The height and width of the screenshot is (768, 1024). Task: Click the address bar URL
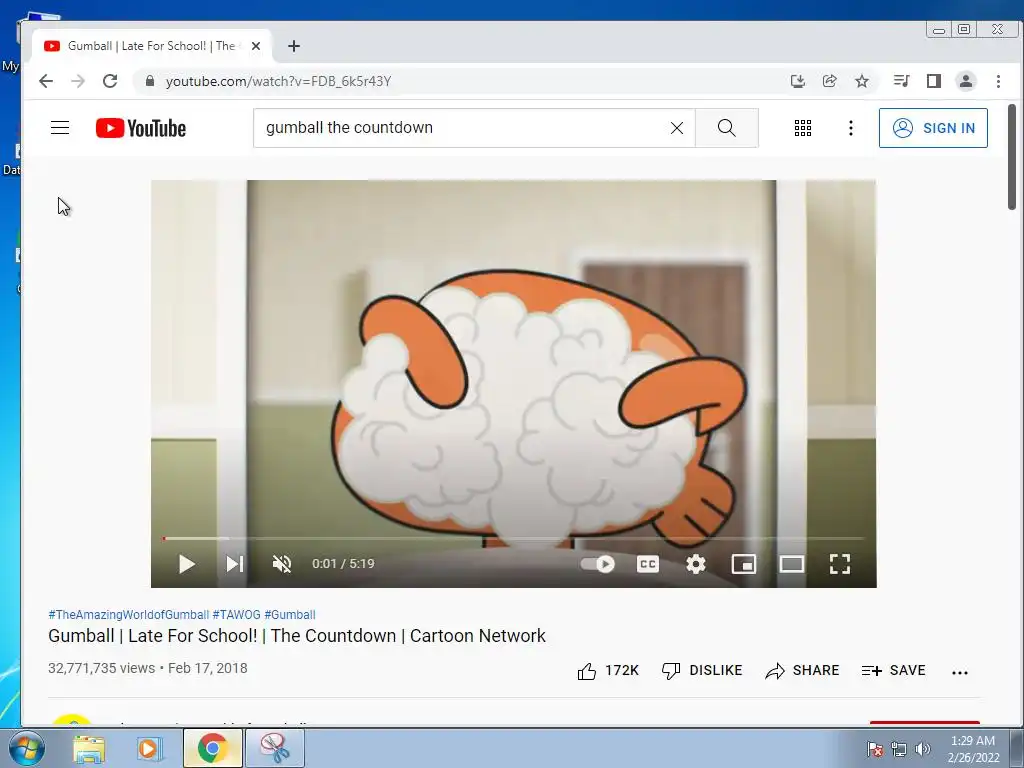tap(278, 82)
